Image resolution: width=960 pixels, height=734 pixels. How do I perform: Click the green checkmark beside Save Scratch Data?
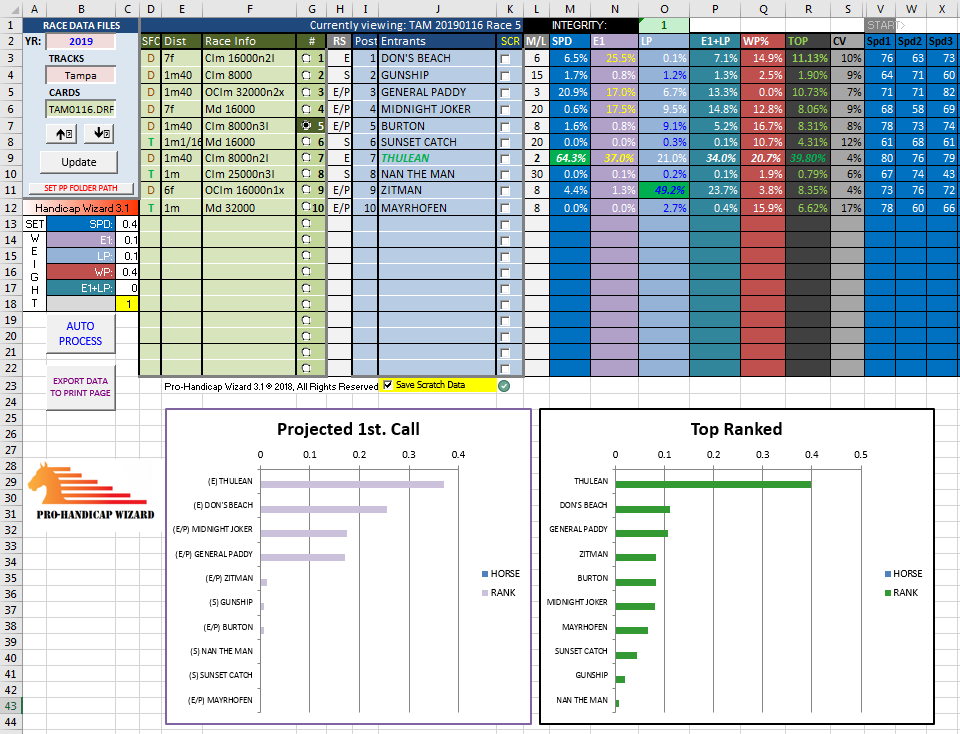coord(504,385)
